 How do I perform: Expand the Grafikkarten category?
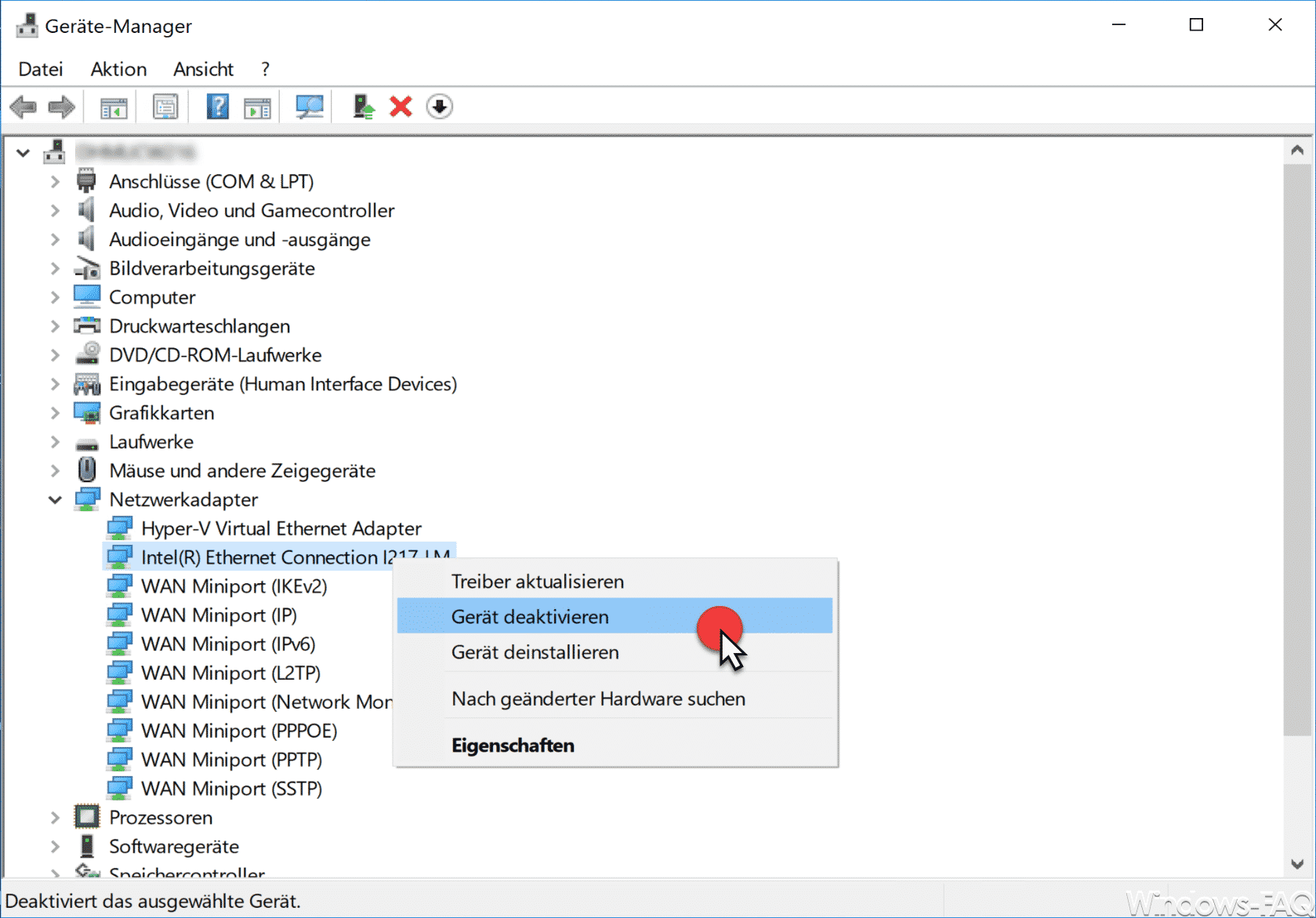(x=55, y=413)
